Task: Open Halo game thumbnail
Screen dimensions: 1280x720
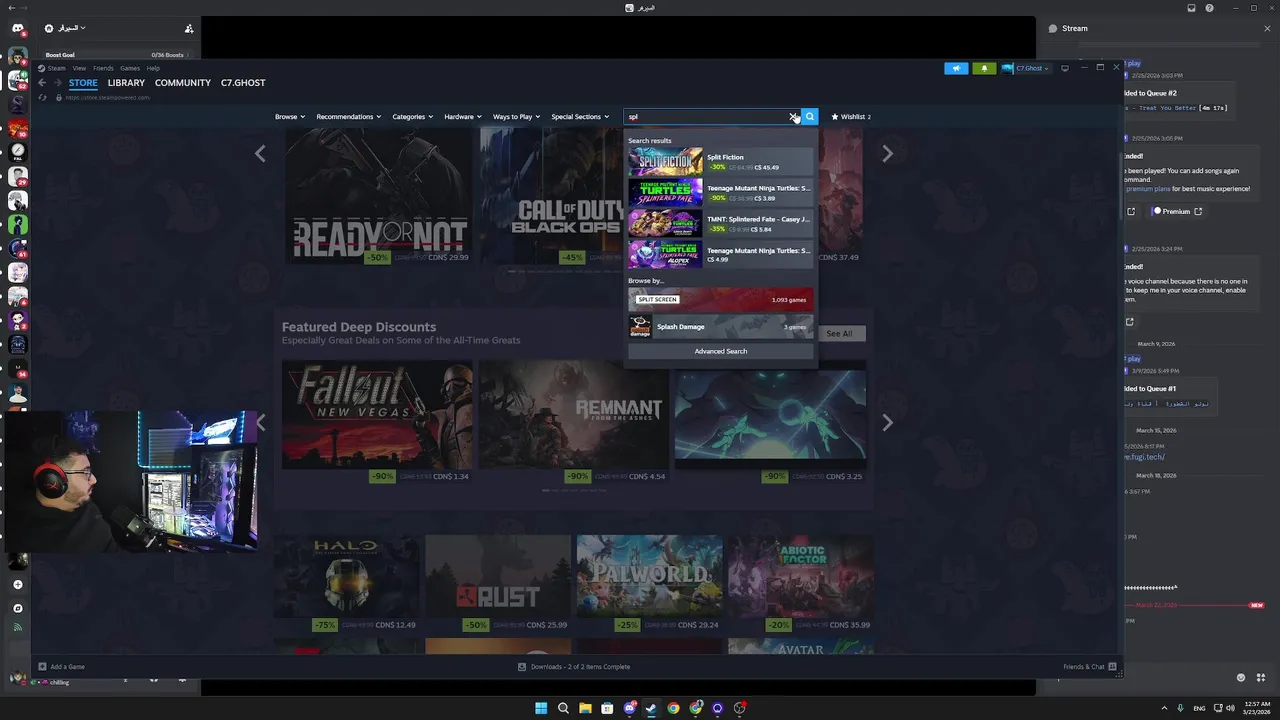Action: click(347, 575)
